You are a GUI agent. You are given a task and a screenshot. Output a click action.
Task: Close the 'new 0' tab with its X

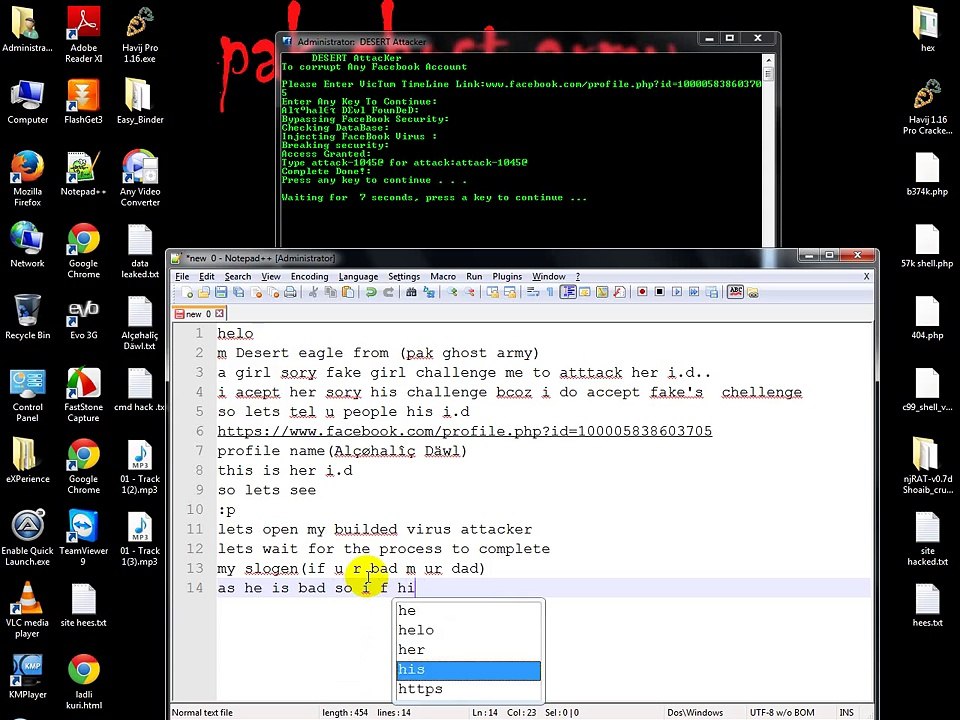pos(219,314)
